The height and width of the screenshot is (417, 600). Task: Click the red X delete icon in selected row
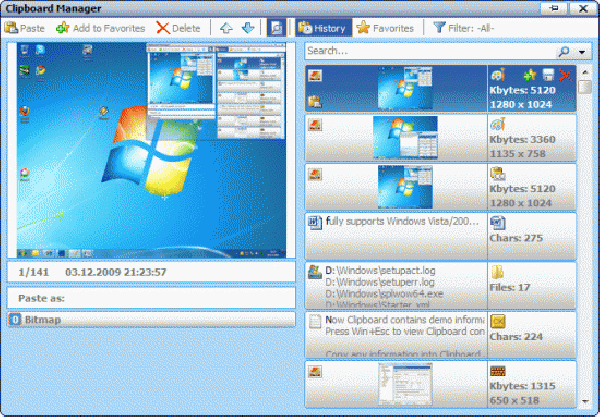tap(566, 75)
